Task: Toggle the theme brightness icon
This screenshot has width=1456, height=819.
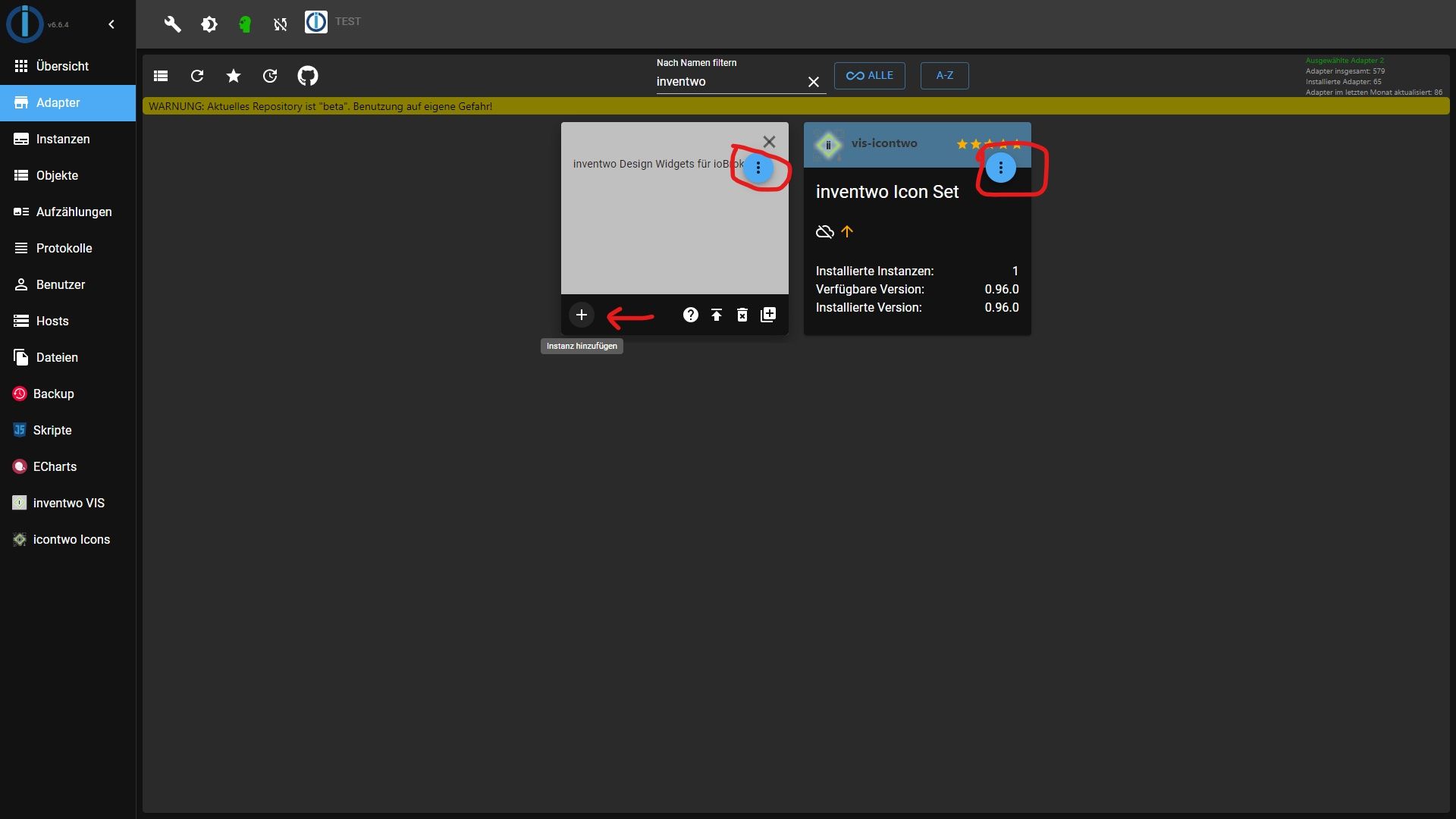Action: (x=209, y=24)
